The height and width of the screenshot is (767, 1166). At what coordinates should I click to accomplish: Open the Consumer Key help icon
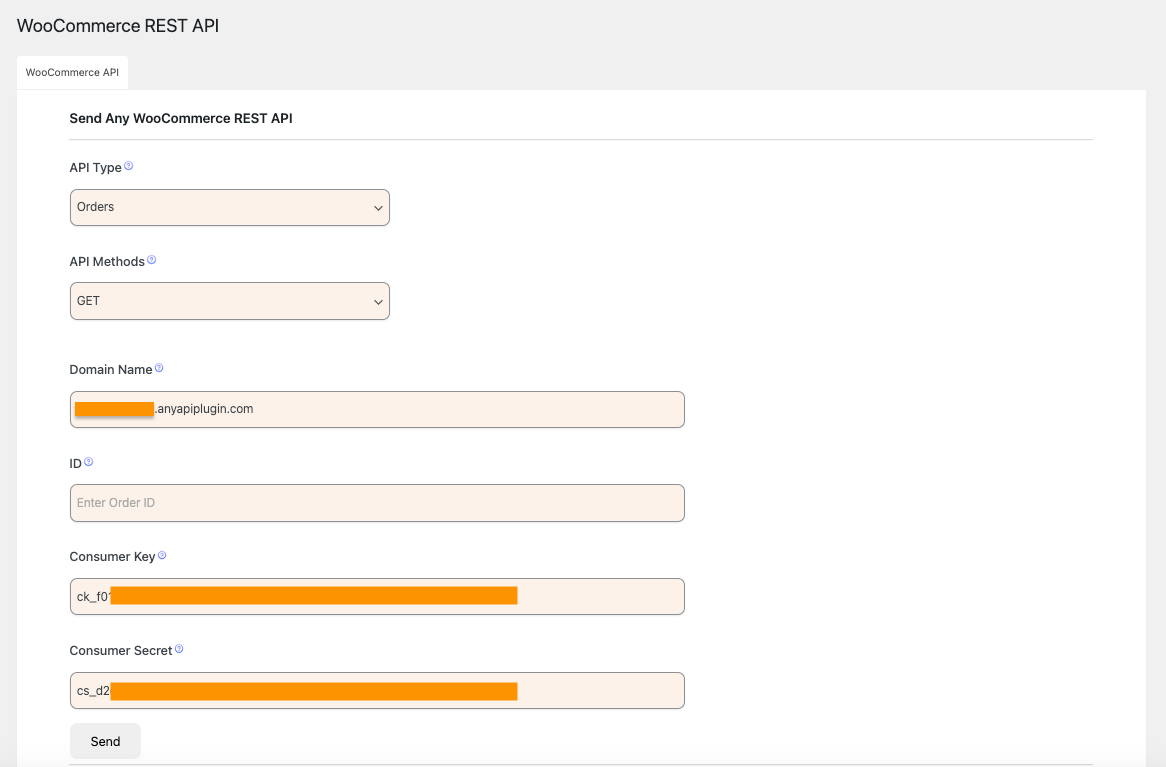tap(162, 555)
